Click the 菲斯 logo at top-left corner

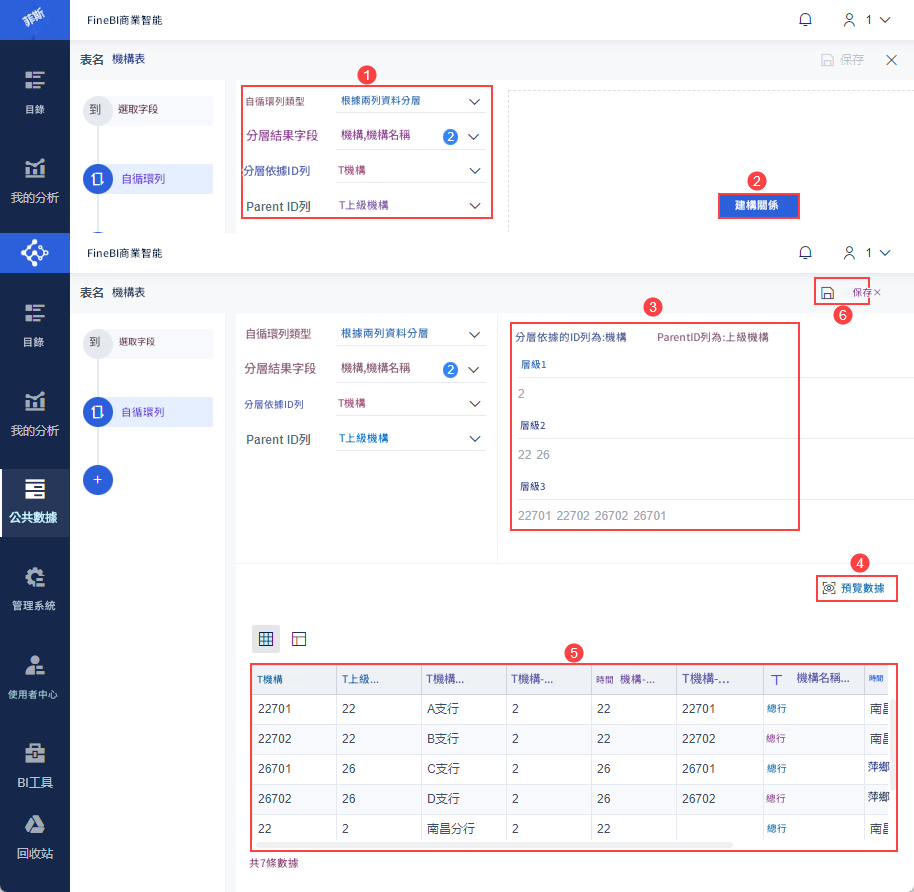pyautogui.click(x=34, y=20)
